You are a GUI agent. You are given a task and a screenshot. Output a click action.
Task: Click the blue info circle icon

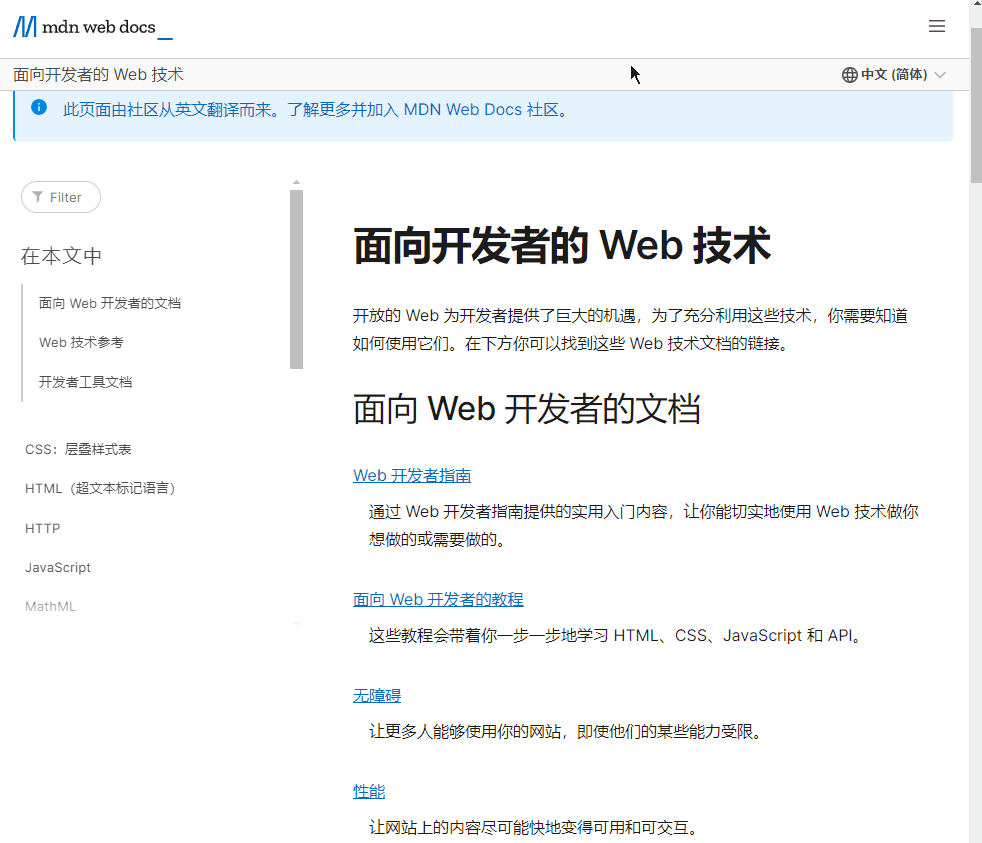[x=39, y=107]
